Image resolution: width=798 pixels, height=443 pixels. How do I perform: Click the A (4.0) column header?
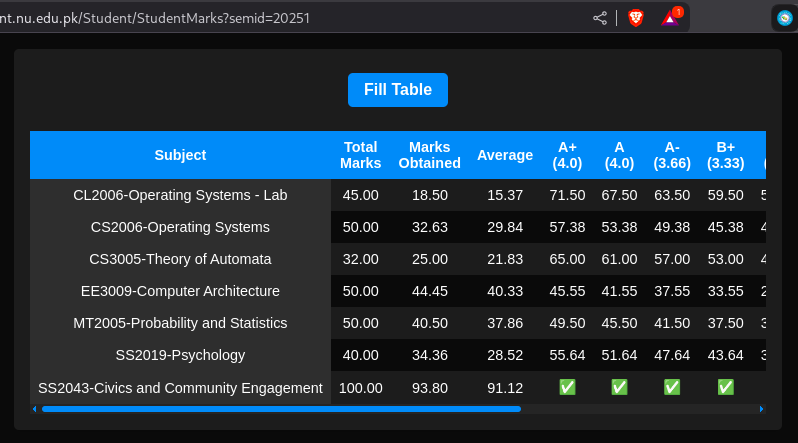(x=619, y=155)
